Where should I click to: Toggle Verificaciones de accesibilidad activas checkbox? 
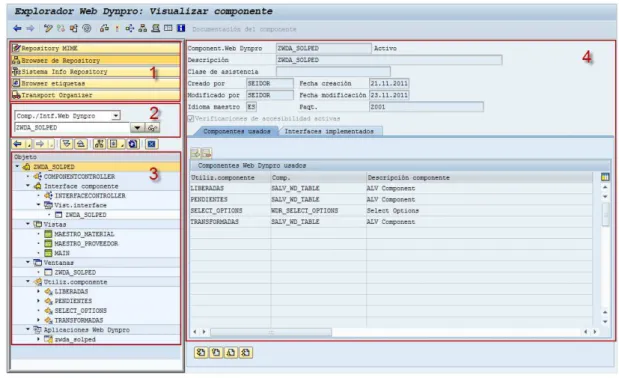[191, 118]
